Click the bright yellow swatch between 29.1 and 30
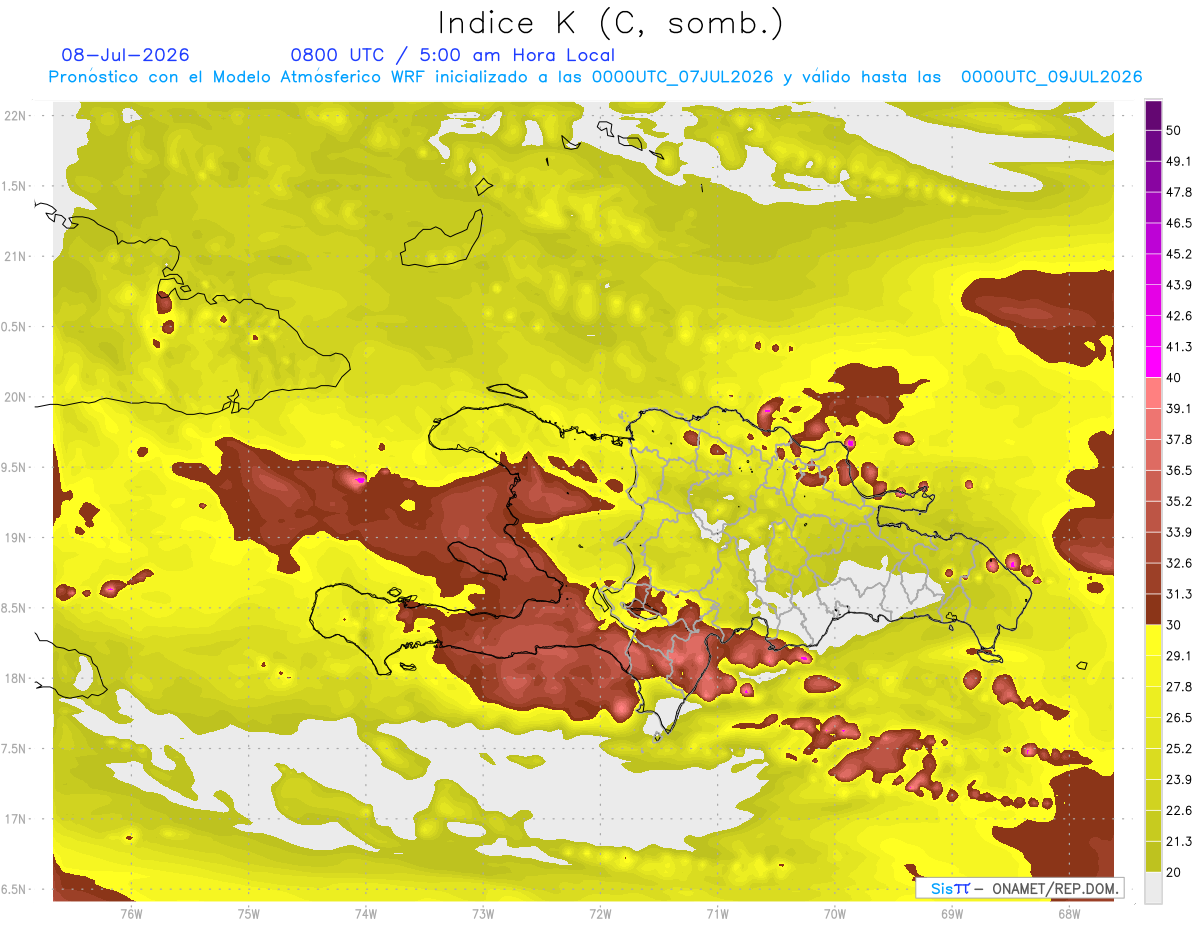This screenshot has height=927, width=1200. point(1153,640)
